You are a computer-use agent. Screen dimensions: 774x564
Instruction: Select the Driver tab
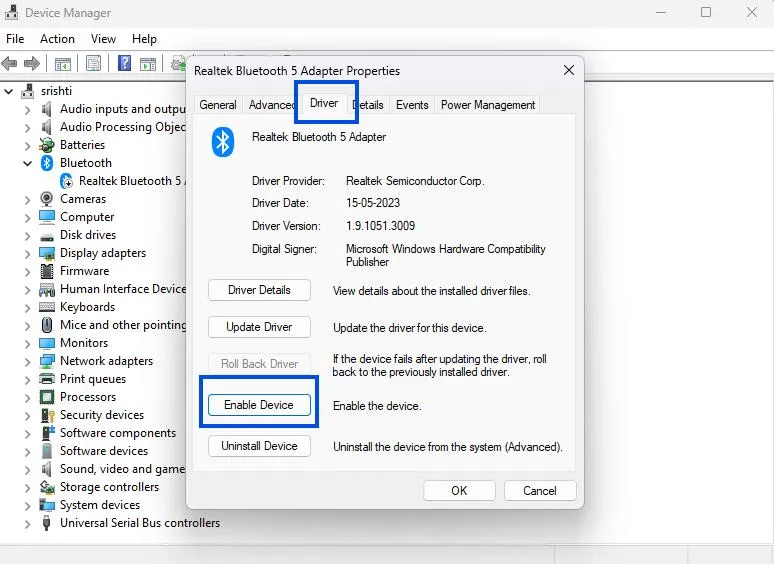click(x=324, y=103)
